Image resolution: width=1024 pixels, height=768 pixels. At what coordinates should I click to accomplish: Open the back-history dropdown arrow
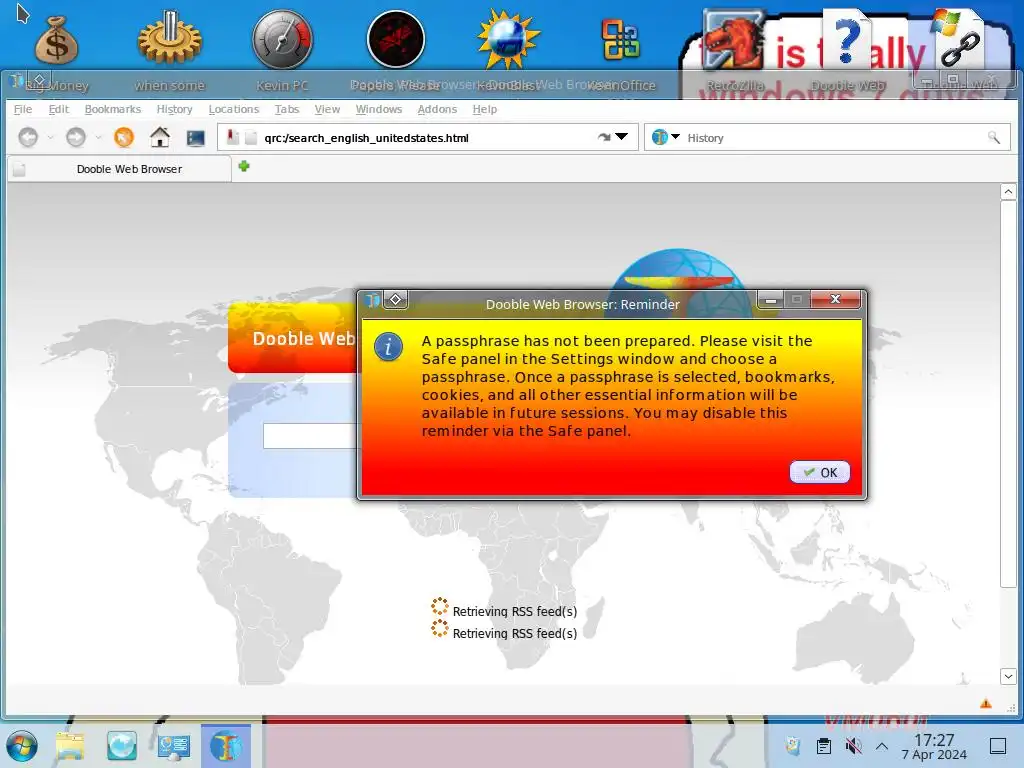pyautogui.click(x=50, y=137)
